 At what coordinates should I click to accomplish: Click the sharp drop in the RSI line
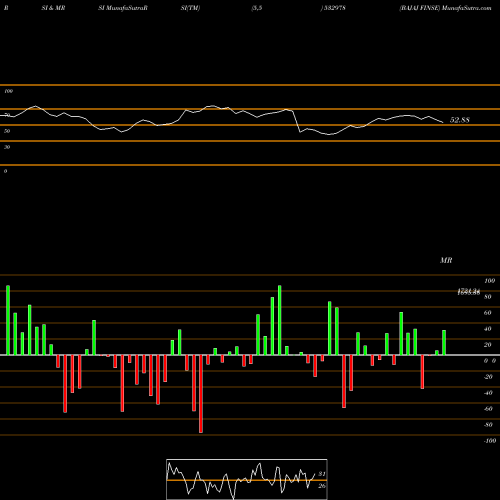297,121
